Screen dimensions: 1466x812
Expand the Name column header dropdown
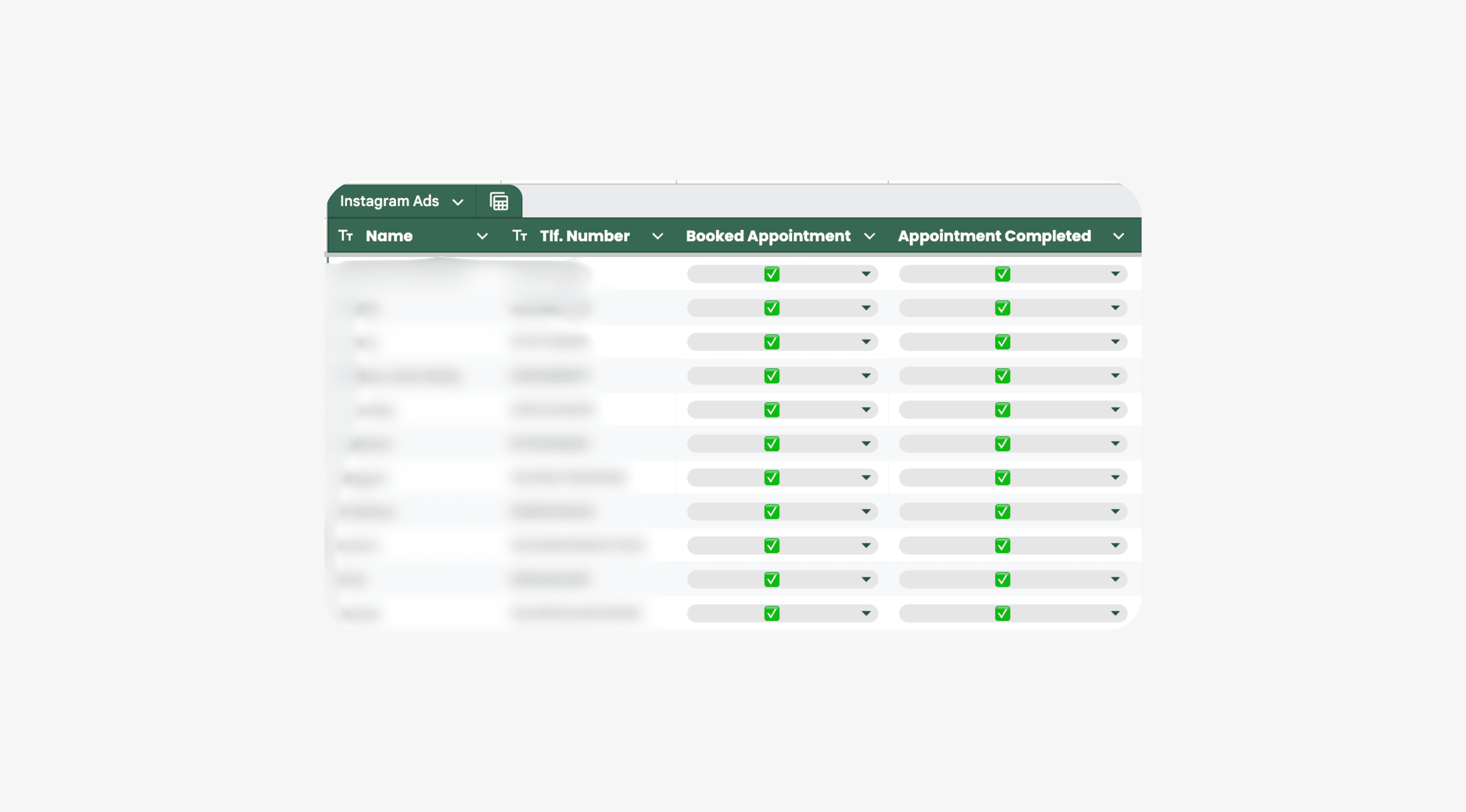[x=483, y=236]
